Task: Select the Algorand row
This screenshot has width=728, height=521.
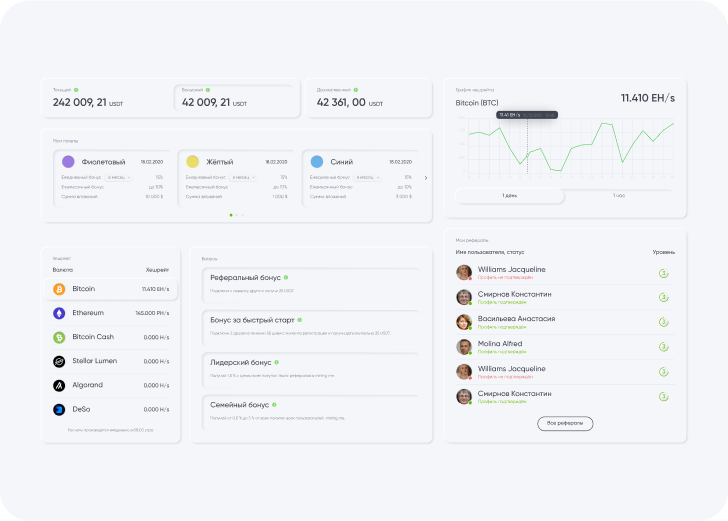Action: click(x=111, y=385)
